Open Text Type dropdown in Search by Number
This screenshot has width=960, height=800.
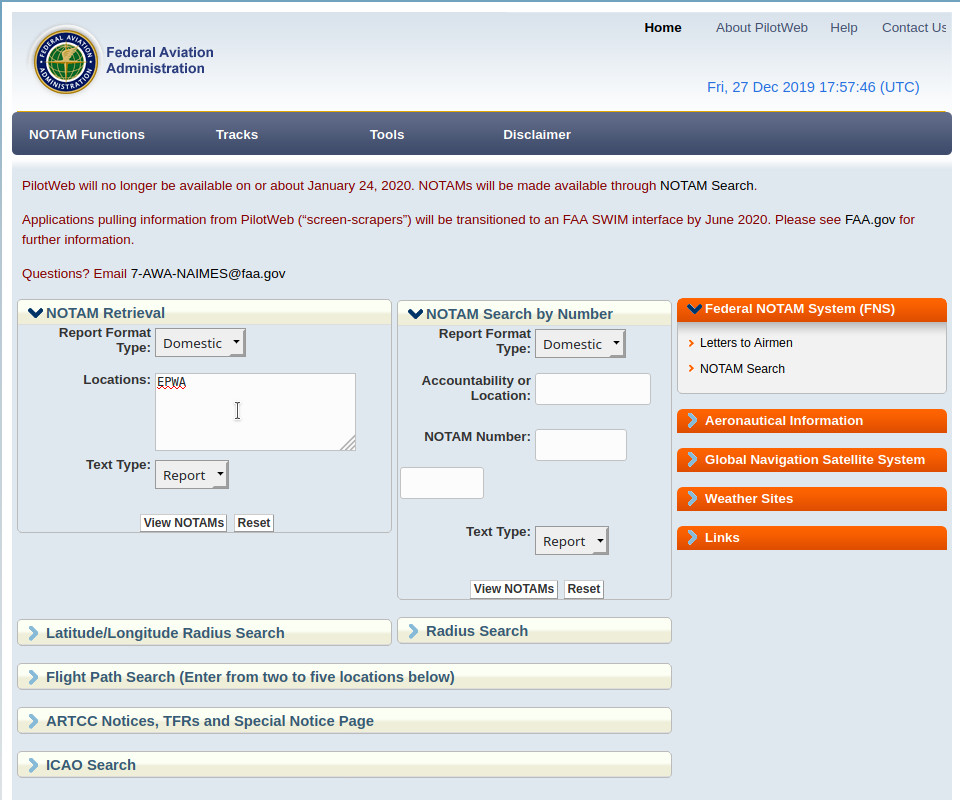point(572,541)
